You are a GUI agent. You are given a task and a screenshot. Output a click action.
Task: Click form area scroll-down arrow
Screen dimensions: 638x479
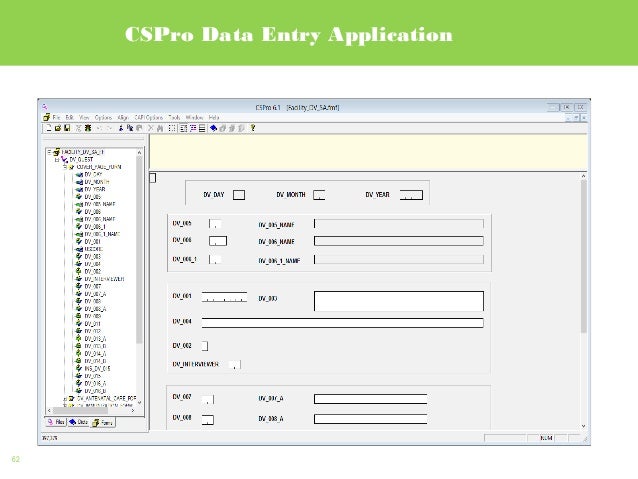583,426
